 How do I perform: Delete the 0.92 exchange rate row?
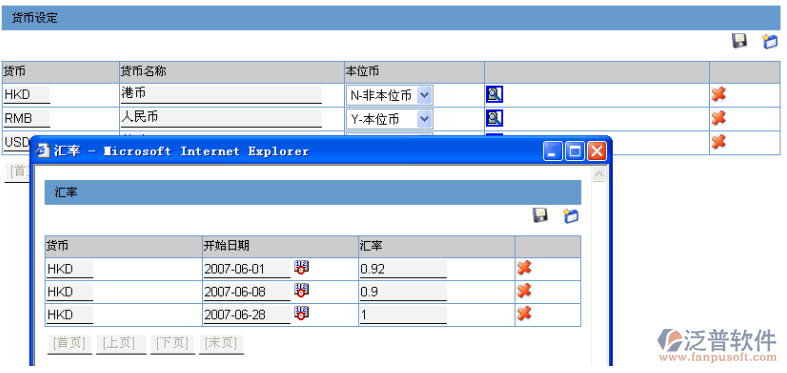click(524, 268)
